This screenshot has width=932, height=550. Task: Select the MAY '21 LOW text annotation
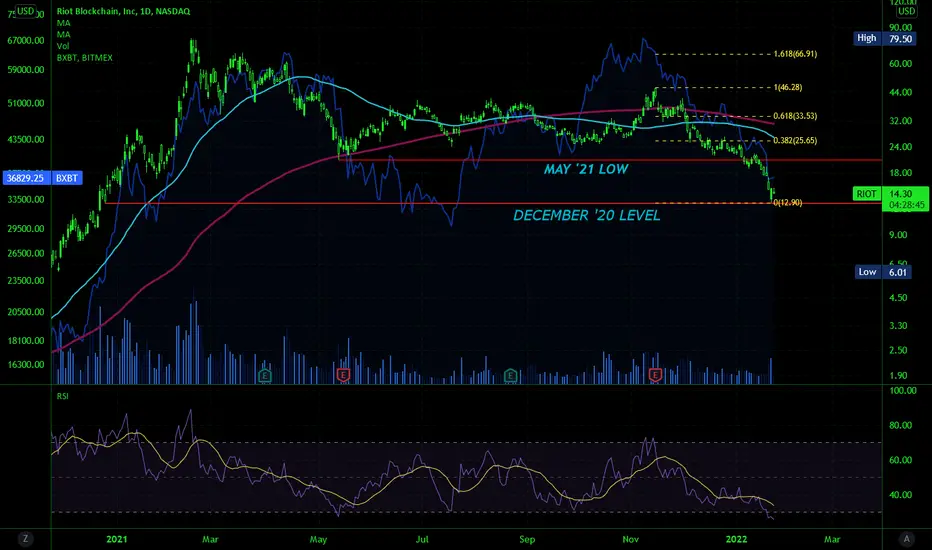(586, 169)
